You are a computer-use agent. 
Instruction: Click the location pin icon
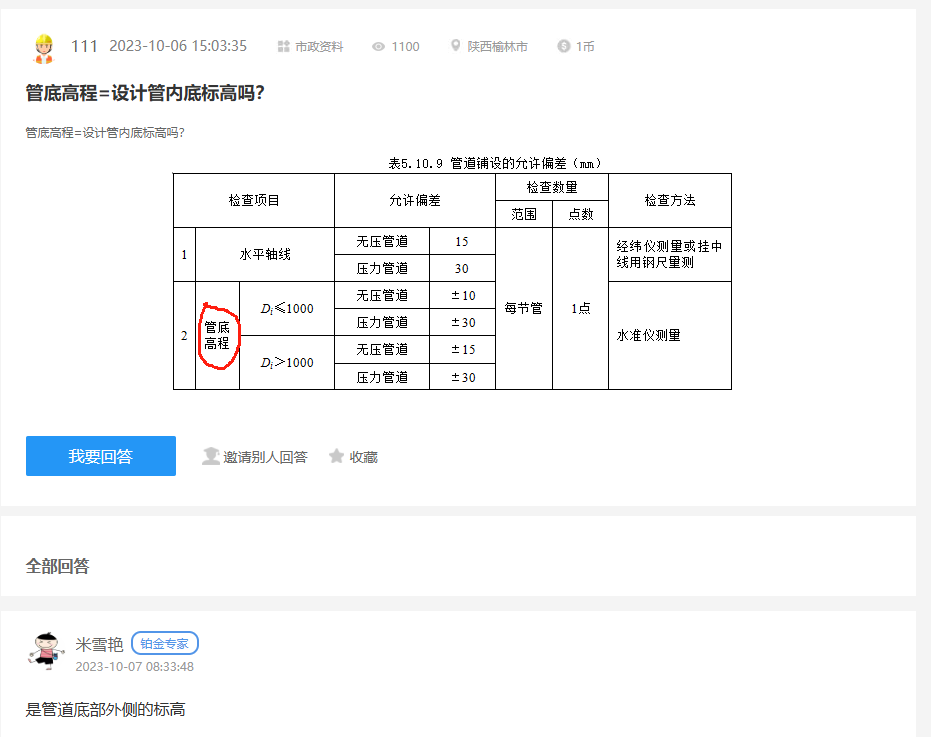[x=456, y=47]
